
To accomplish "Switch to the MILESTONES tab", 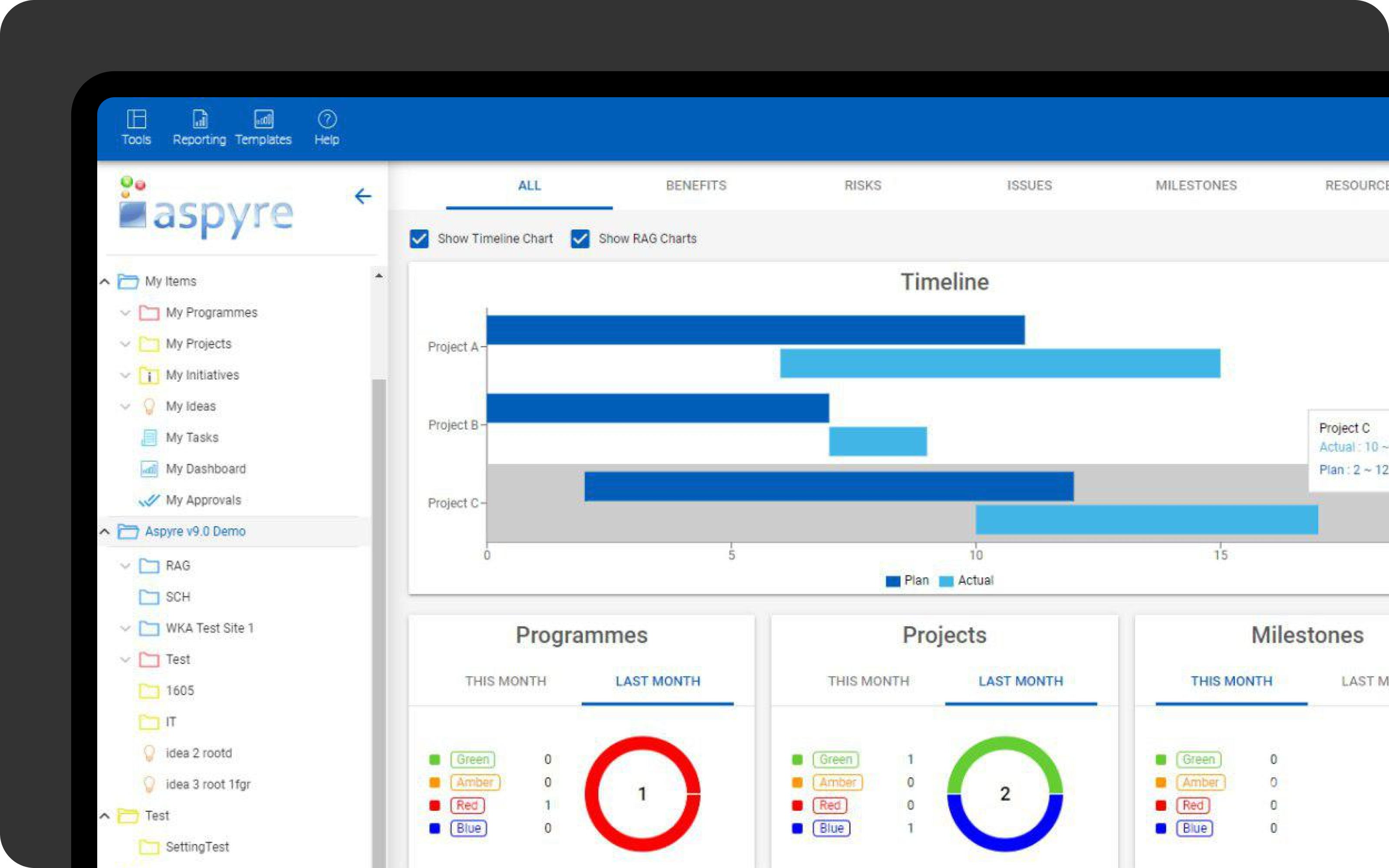I will tap(1196, 185).
